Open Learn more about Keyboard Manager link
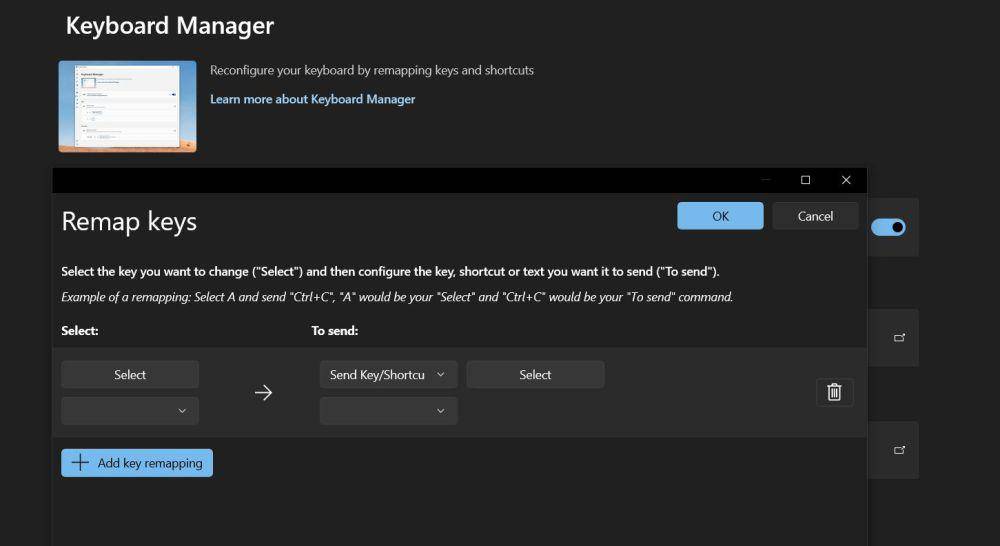The width and height of the screenshot is (1000, 546). (312, 99)
